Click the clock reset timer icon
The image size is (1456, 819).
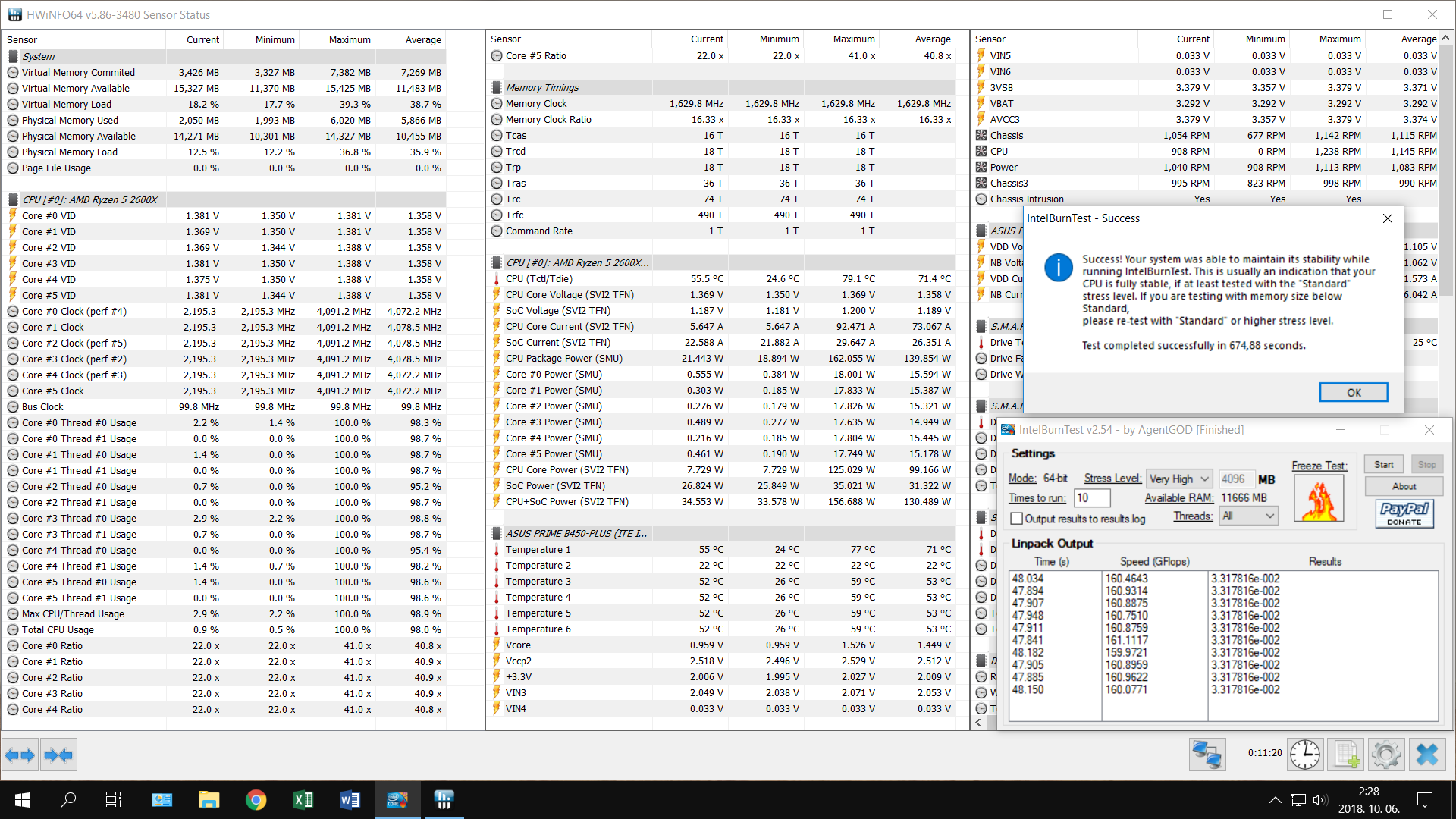1304,755
